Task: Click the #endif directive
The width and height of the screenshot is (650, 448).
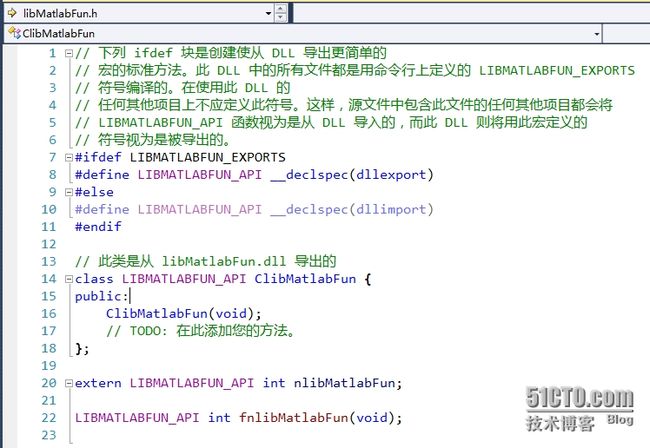Action: pos(98,227)
